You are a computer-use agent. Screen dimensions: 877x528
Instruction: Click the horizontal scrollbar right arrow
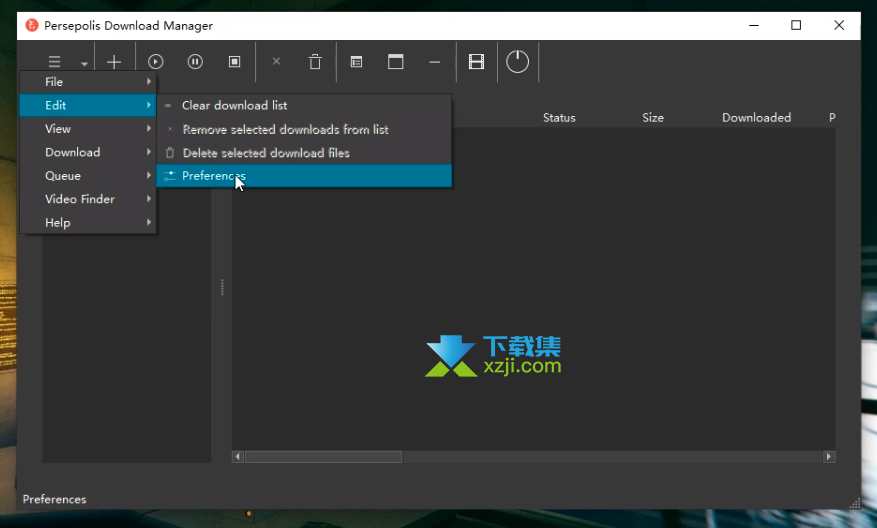click(x=829, y=457)
